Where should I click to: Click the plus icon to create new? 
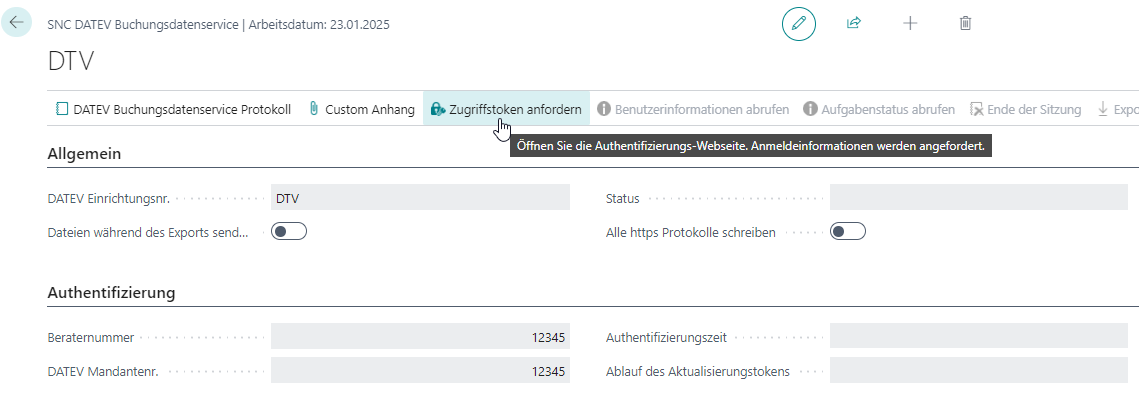(x=910, y=23)
